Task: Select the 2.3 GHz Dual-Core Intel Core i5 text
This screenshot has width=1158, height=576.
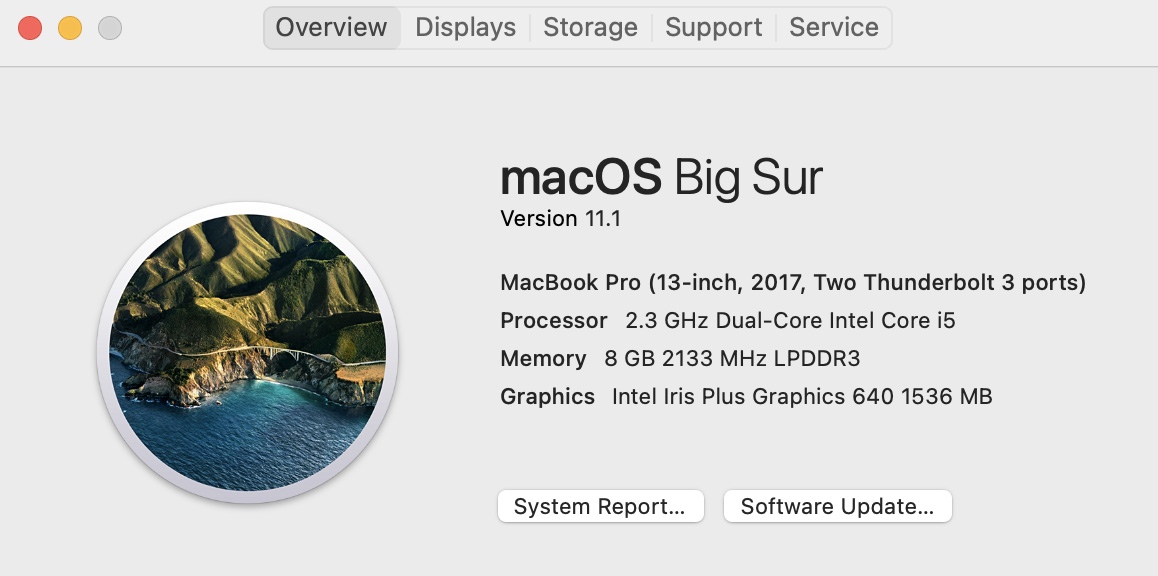Action: tap(790, 320)
